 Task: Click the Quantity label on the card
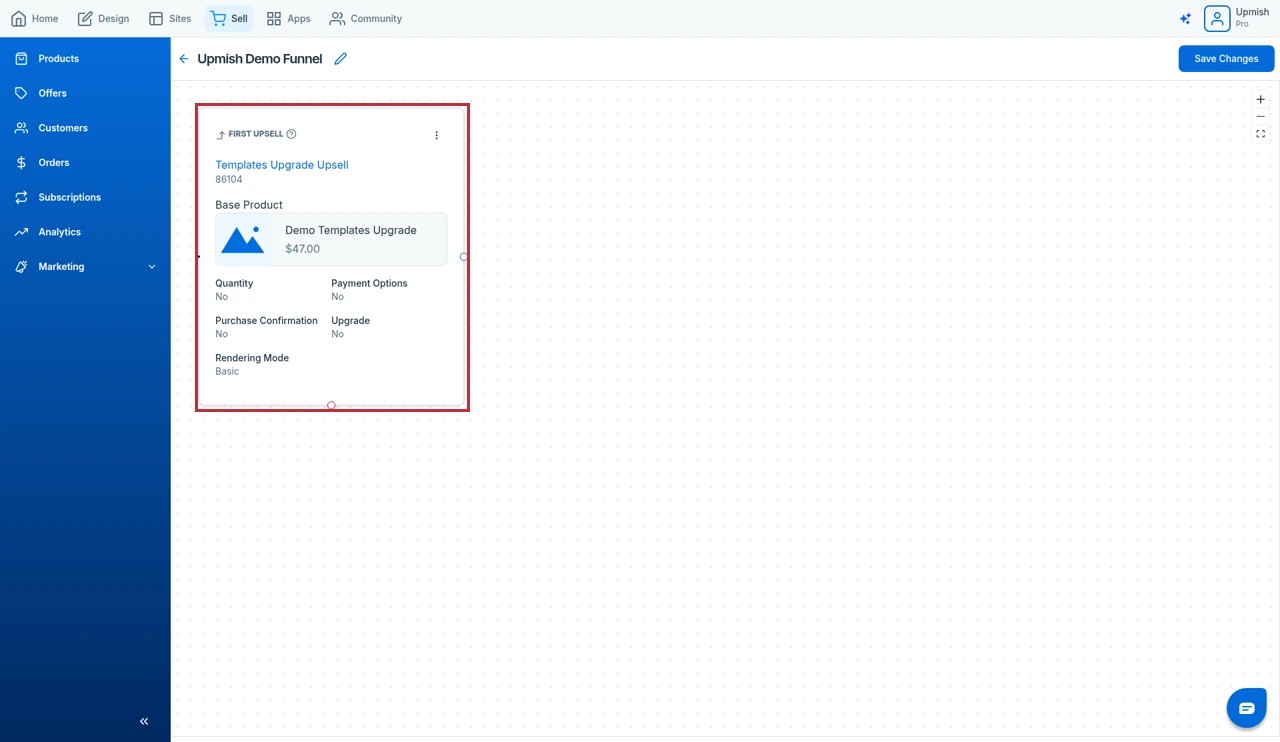tap(234, 284)
